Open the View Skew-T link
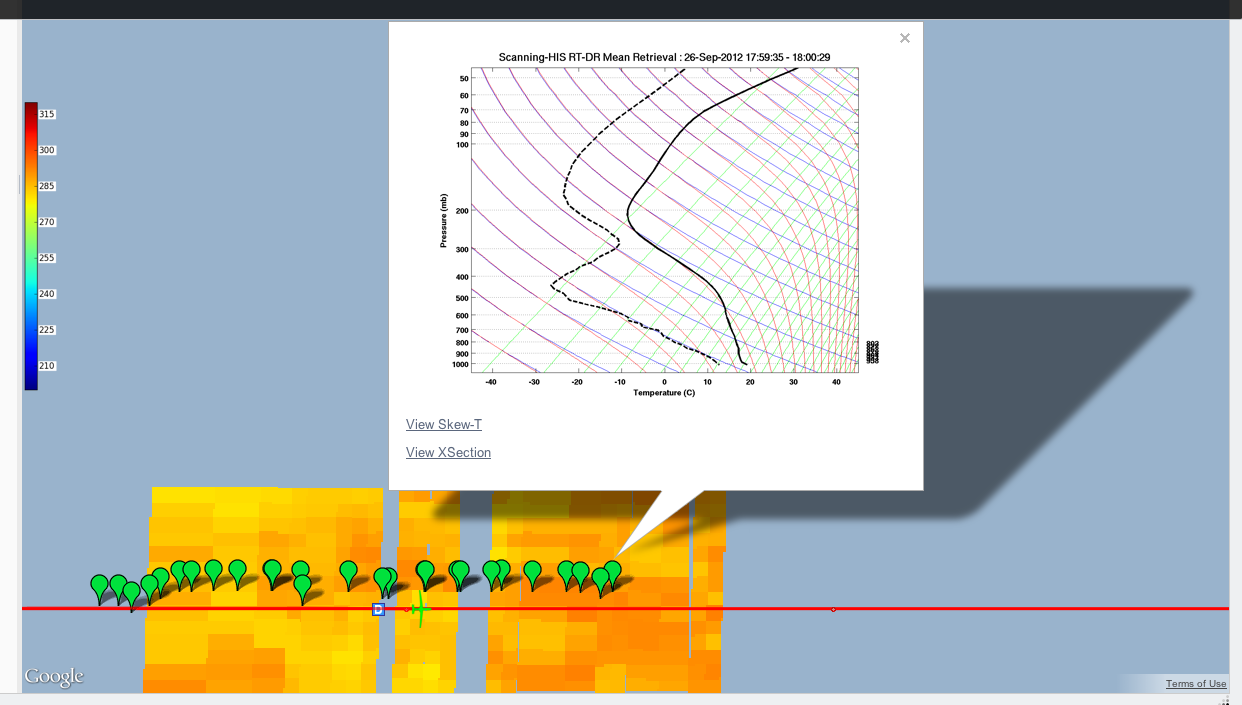Image resolution: width=1242 pixels, height=705 pixels. pyautogui.click(x=443, y=425)
